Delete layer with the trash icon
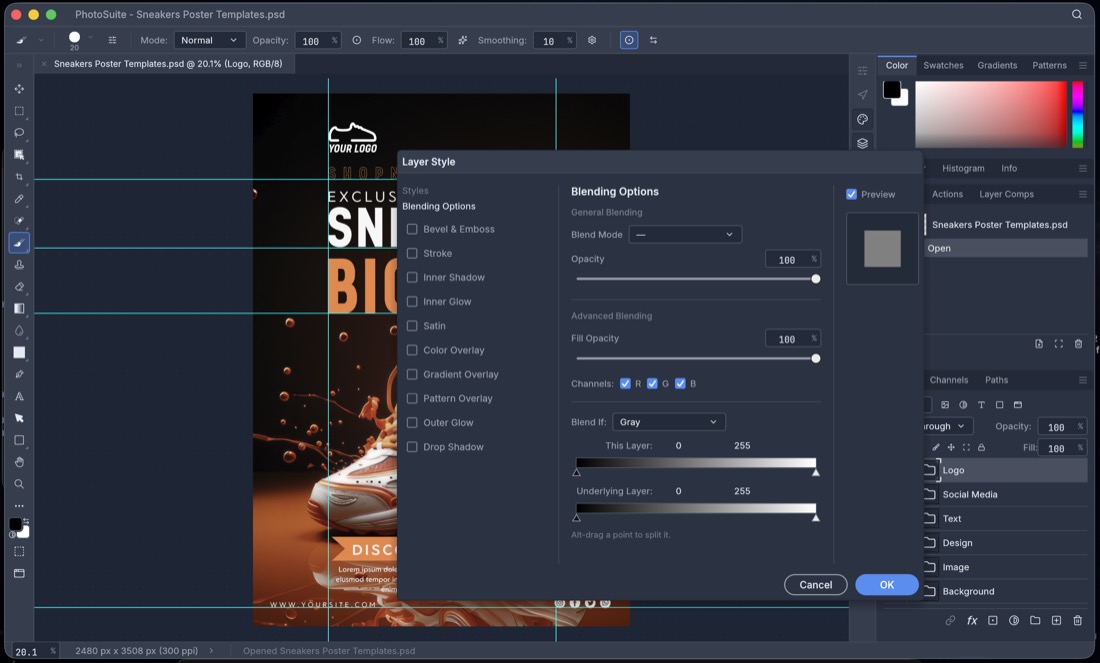Image resolution: width=1100 pixels, height=663 pixels. [x=1078, y=620]
